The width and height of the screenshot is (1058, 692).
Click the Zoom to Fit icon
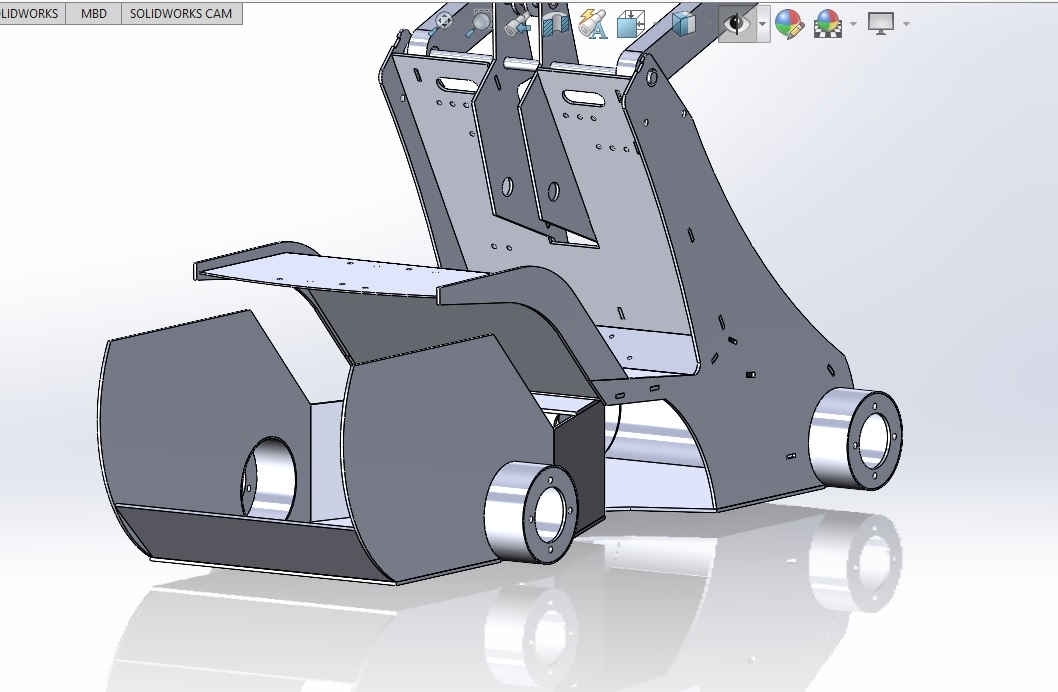(441, 22)
